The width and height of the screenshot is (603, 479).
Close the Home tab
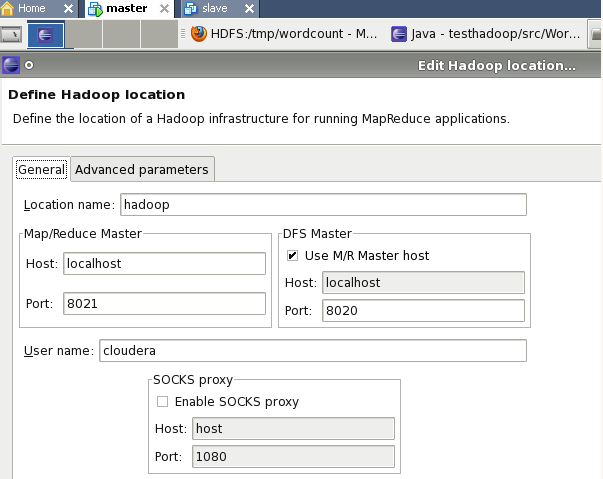pyautogui.click(x=69, y=8)
